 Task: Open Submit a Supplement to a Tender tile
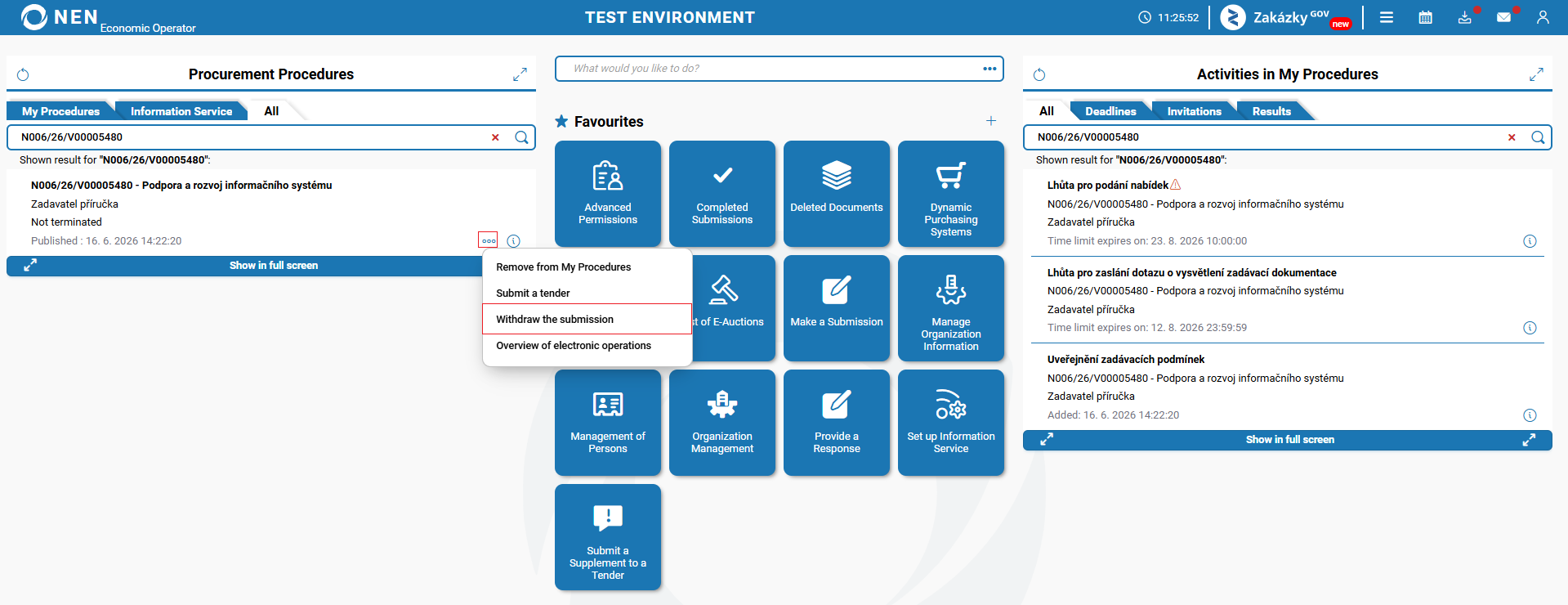point(608,537)
